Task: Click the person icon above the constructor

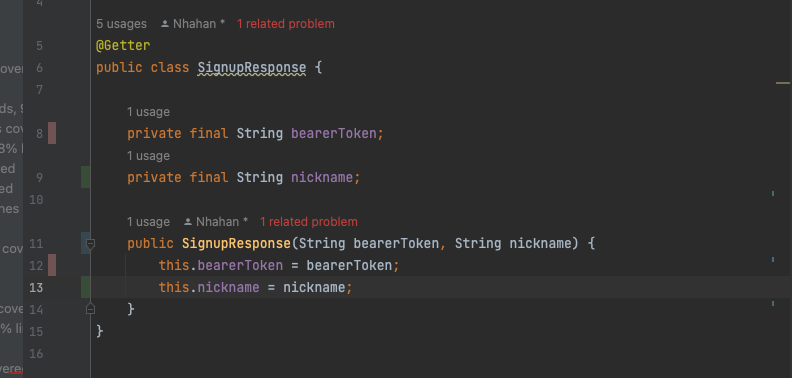Action: click(188, 222)
